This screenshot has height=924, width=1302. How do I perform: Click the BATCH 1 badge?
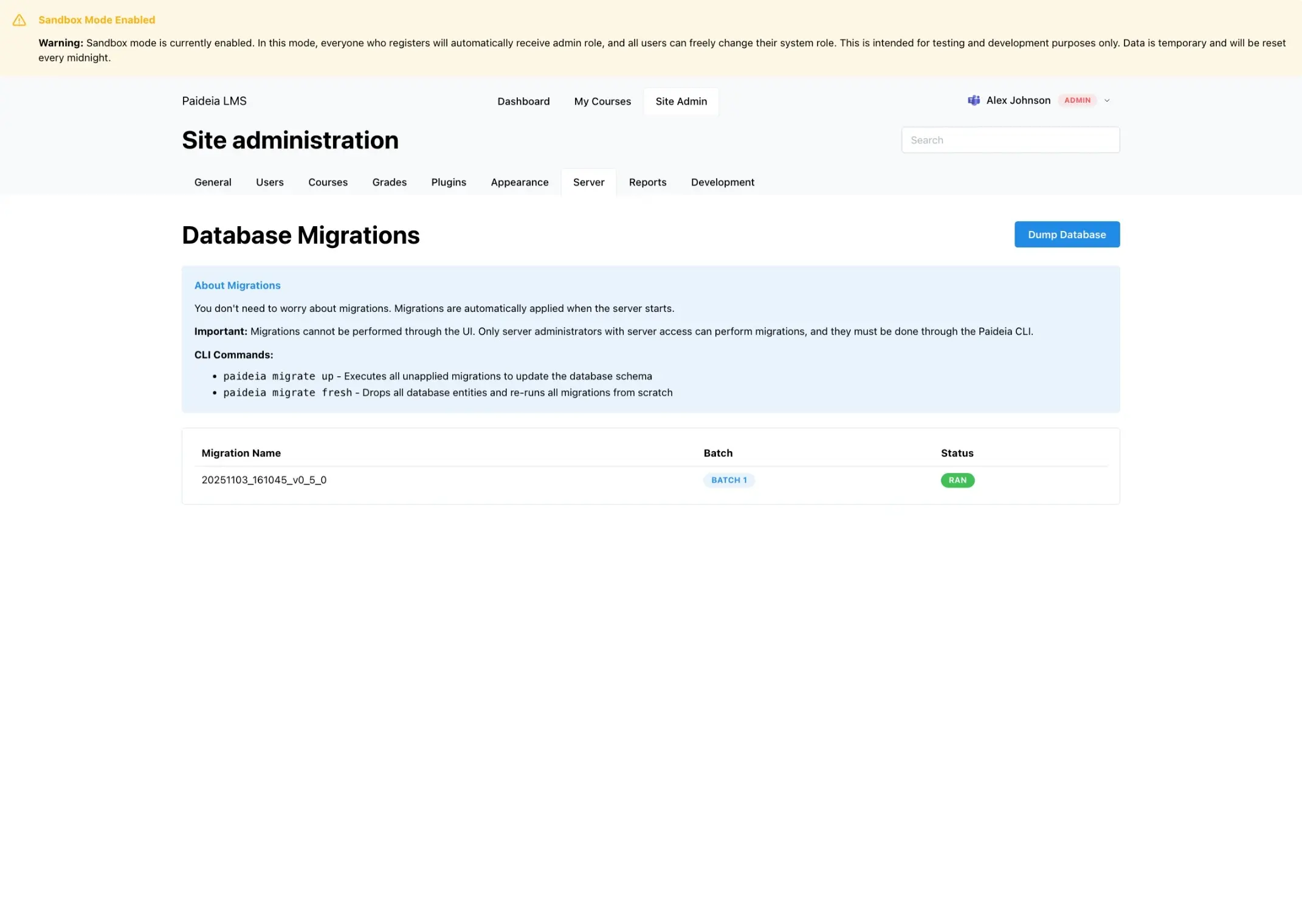pos(728,480)
